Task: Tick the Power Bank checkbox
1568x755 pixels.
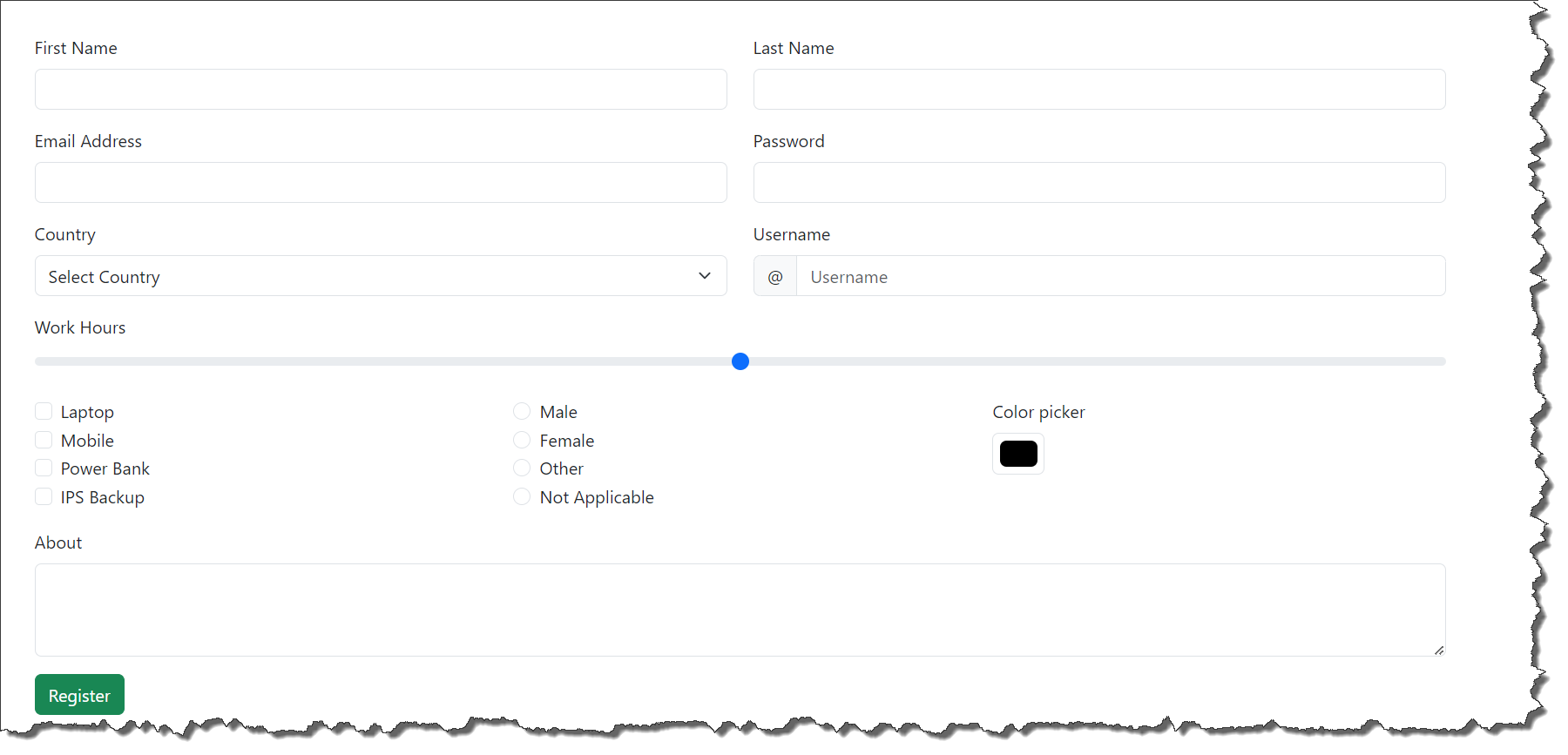Action: 44,468
